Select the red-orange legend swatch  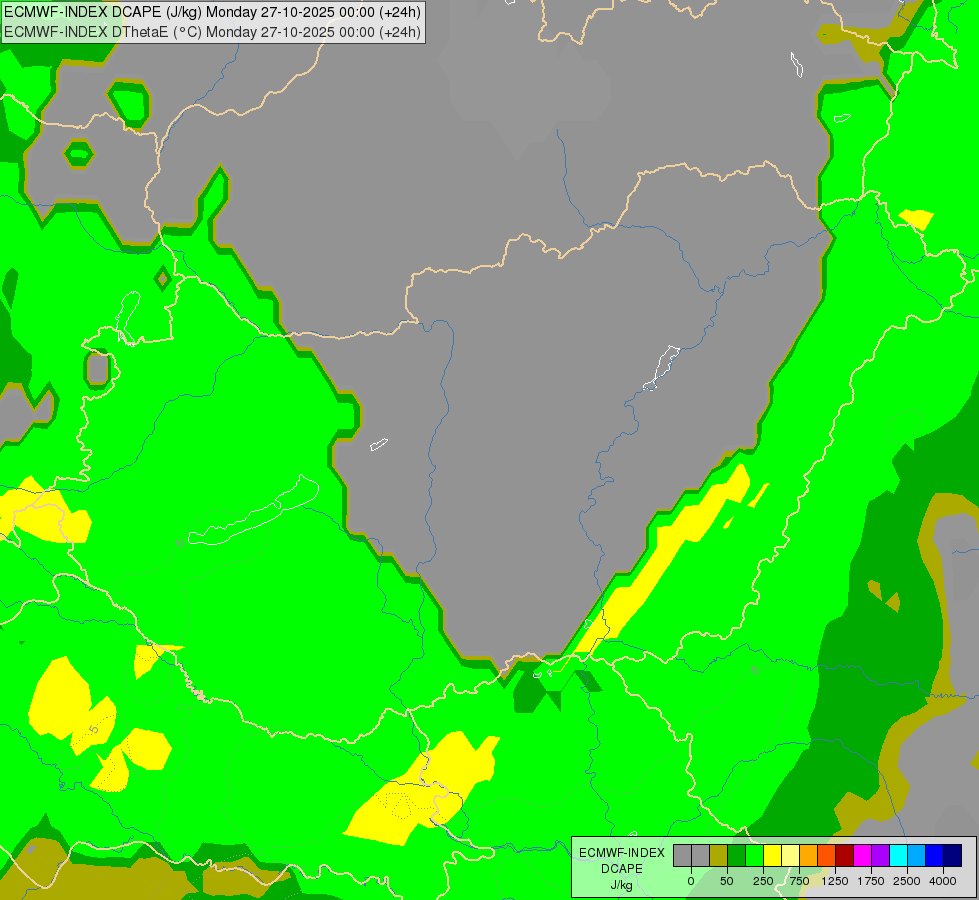827,855
